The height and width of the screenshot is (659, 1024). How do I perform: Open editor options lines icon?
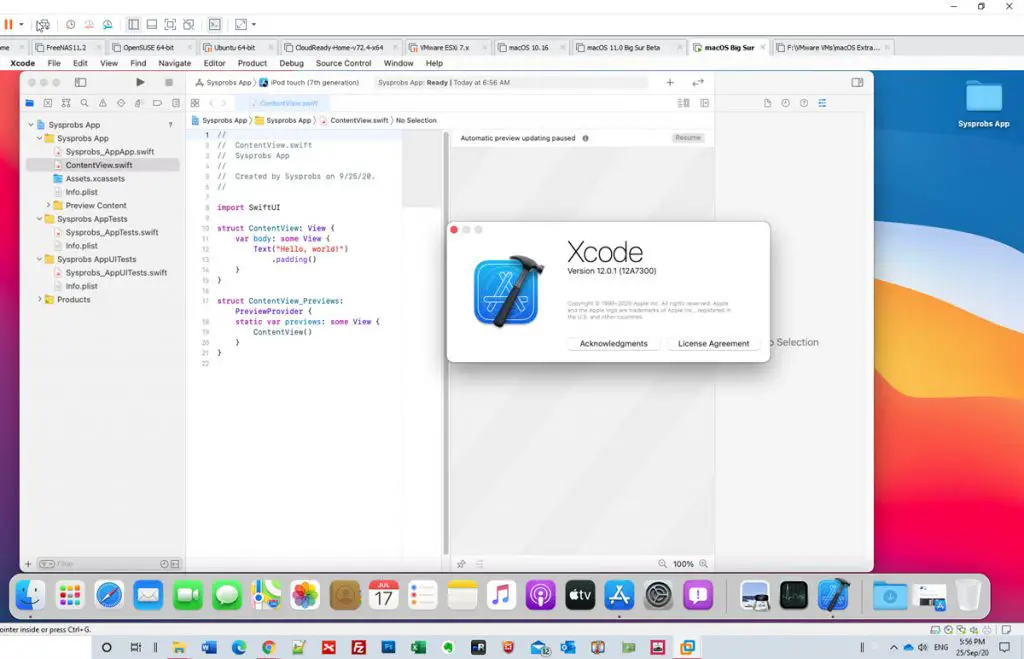coord(683,103)
